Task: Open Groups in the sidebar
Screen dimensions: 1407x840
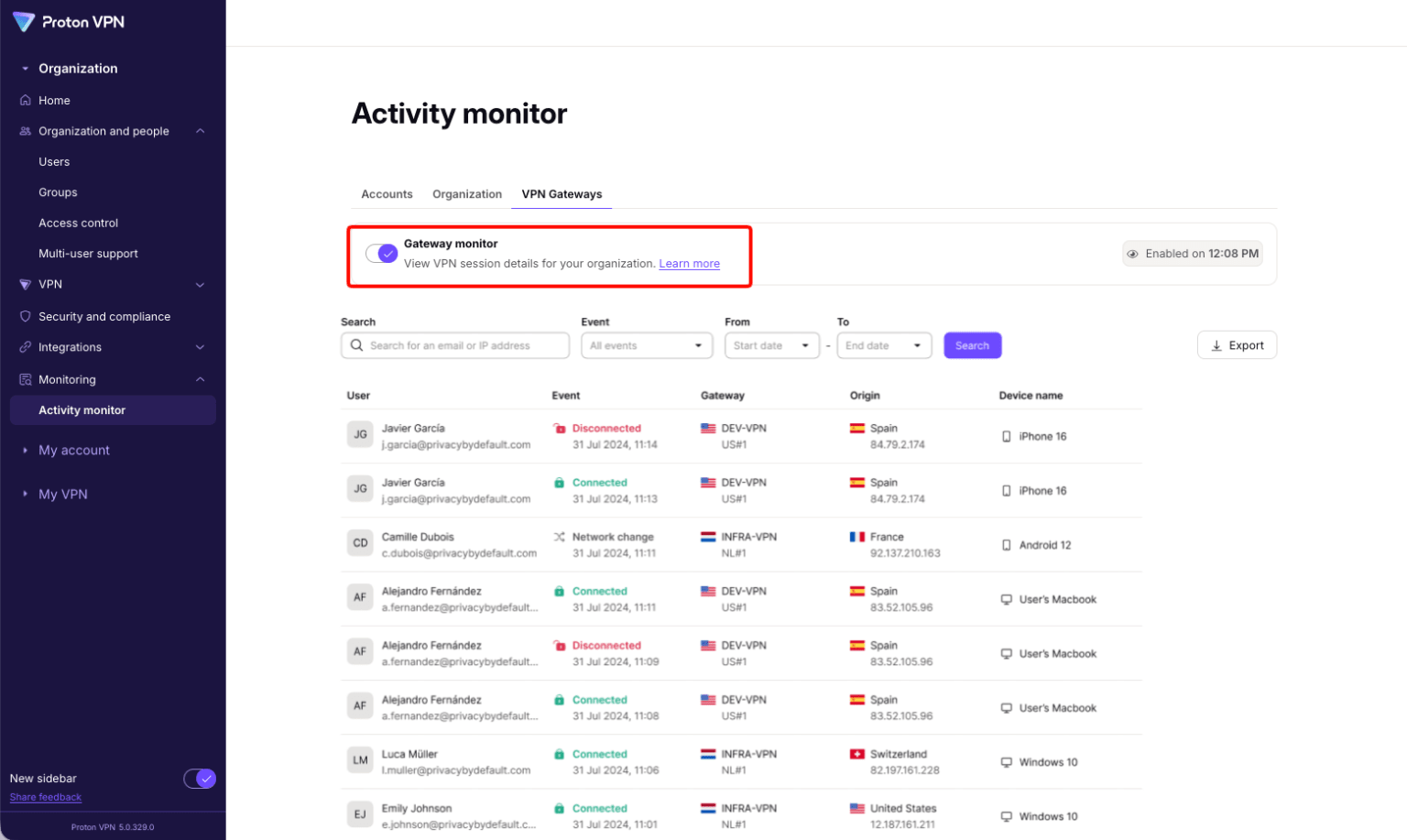Action: [58, 192]
